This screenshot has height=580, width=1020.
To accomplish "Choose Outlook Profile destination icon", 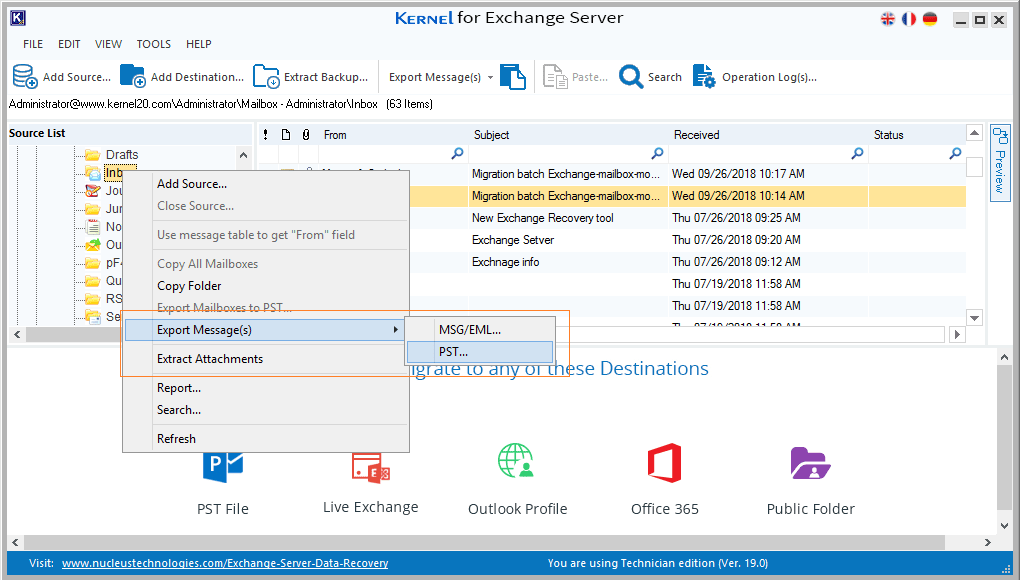I will tap(517, 461).
